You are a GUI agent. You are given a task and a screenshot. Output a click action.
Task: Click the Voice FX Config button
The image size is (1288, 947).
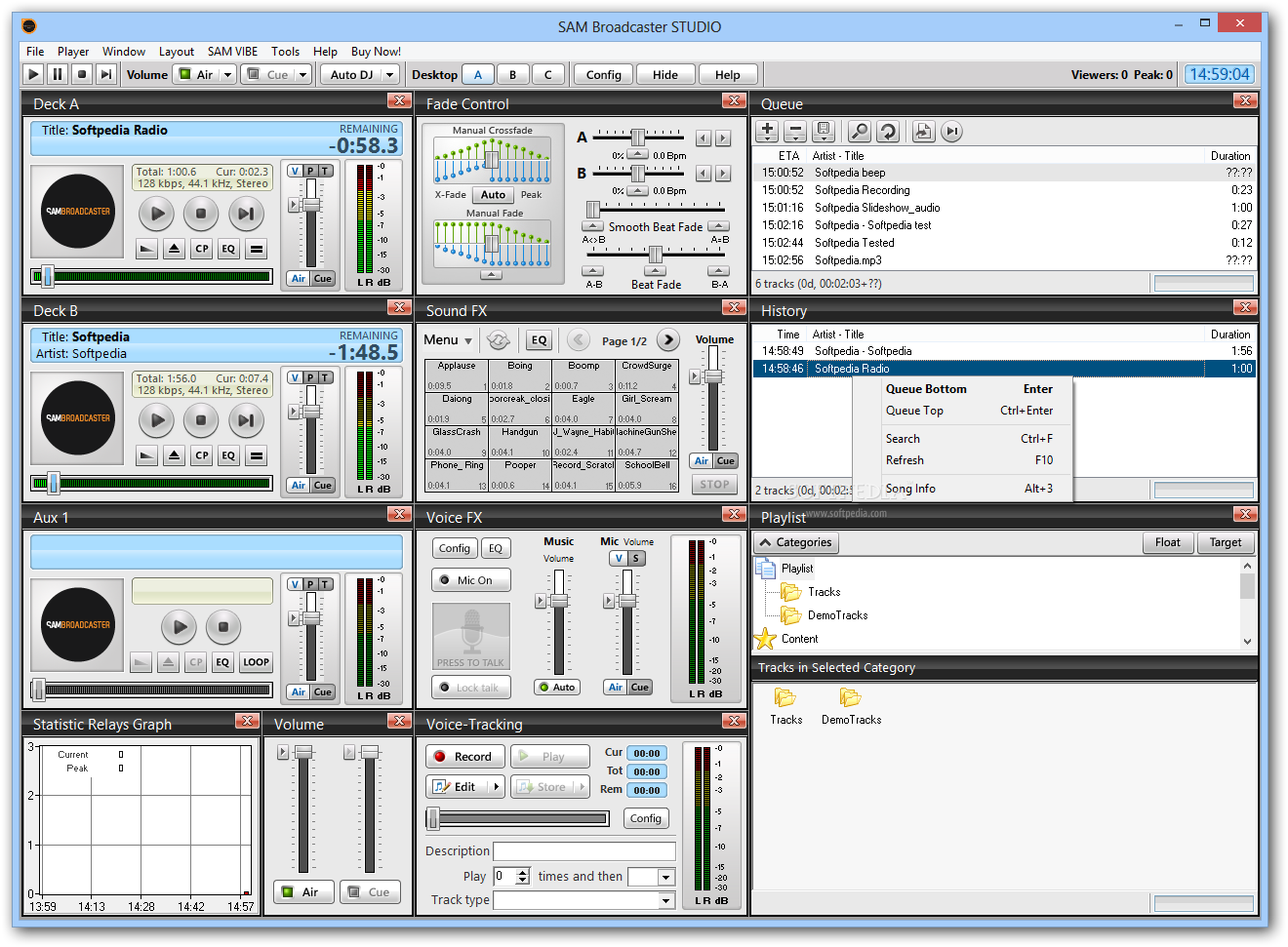[454, 548]
